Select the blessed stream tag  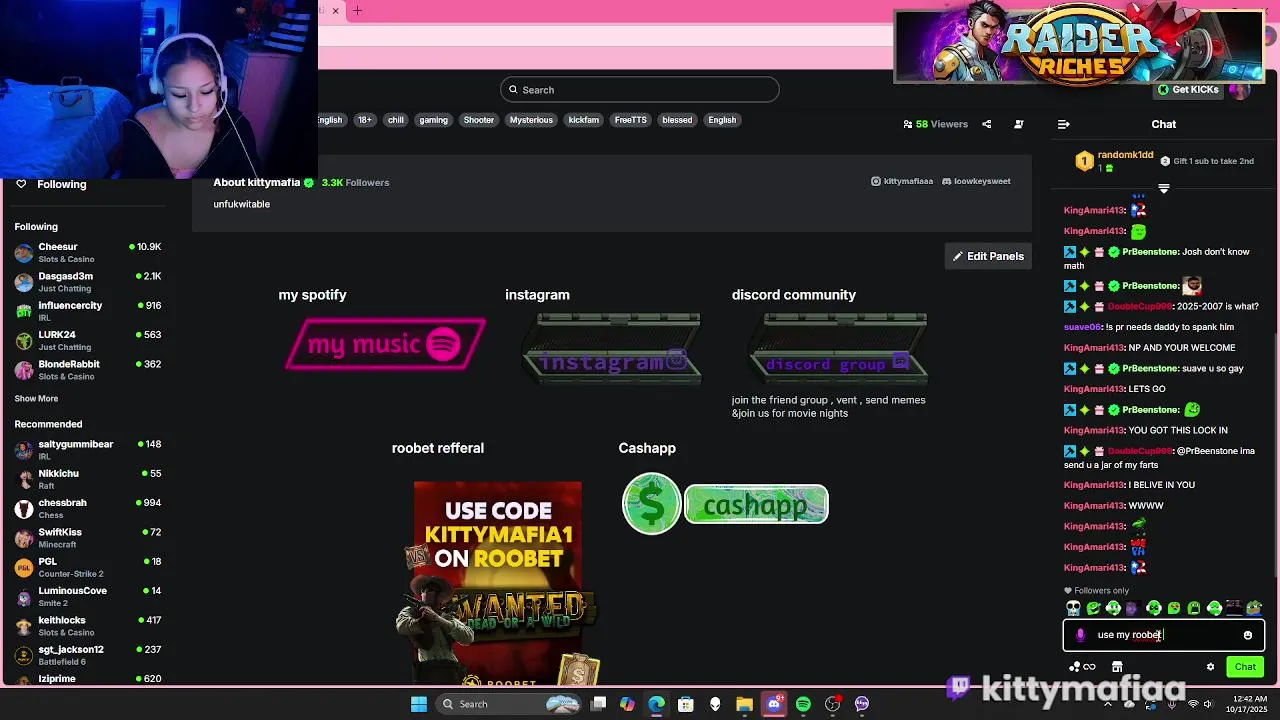point(677,120)
